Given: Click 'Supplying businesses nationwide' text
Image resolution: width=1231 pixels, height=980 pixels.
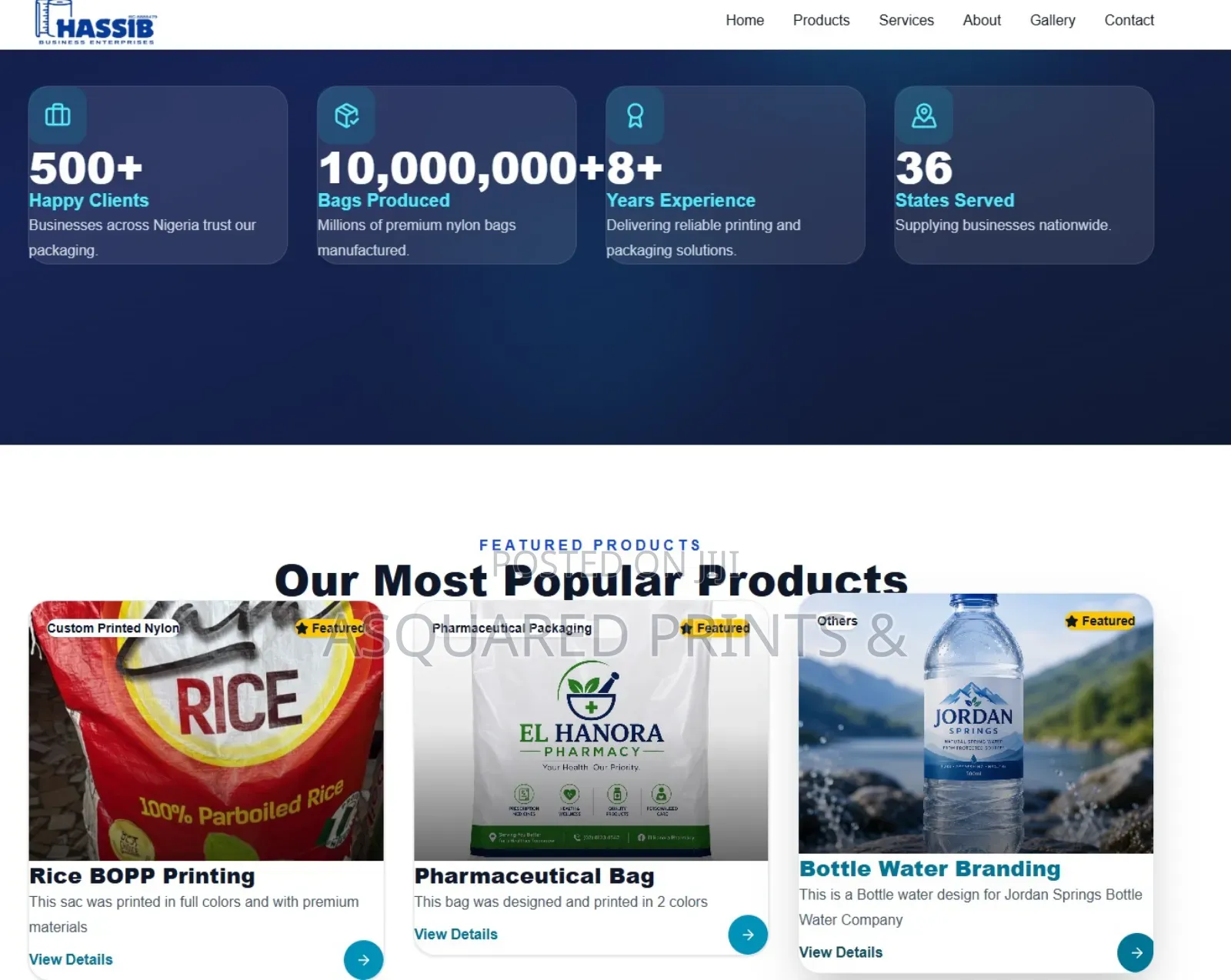Looking at the screenshot, I should point(1002,225).
